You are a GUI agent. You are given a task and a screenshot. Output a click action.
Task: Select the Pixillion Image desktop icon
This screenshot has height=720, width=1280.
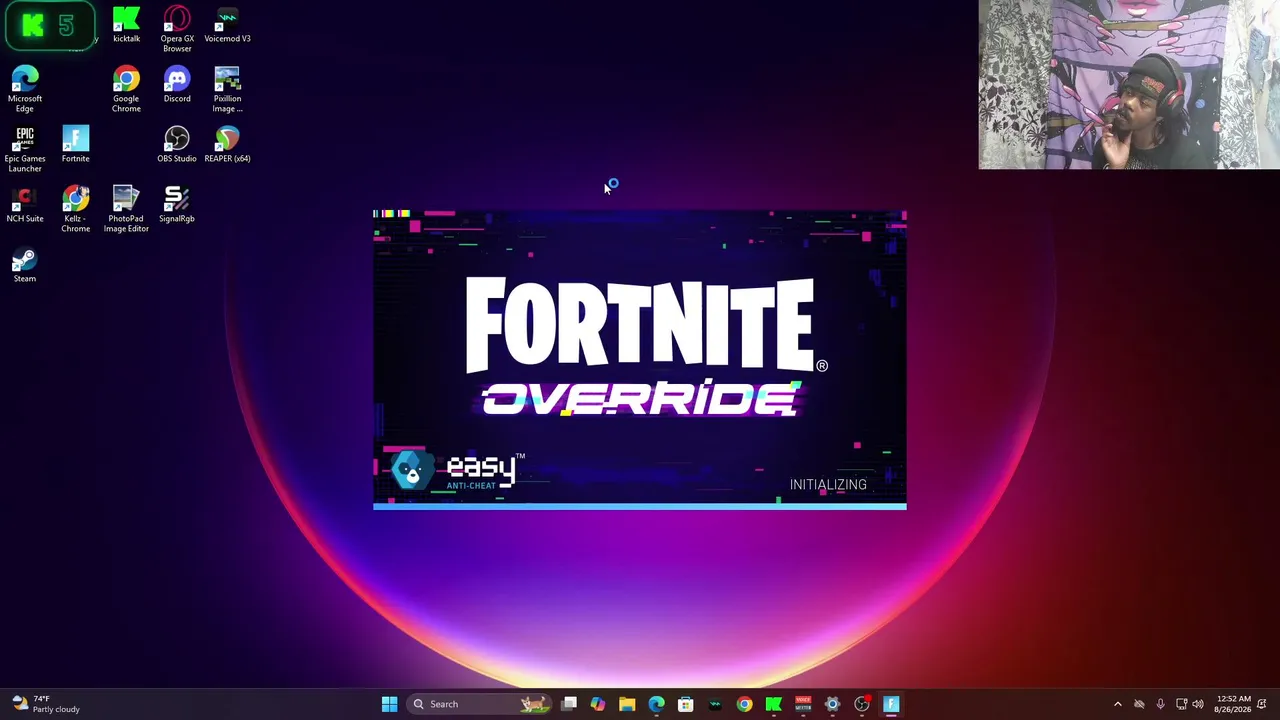tap(227, 89)
